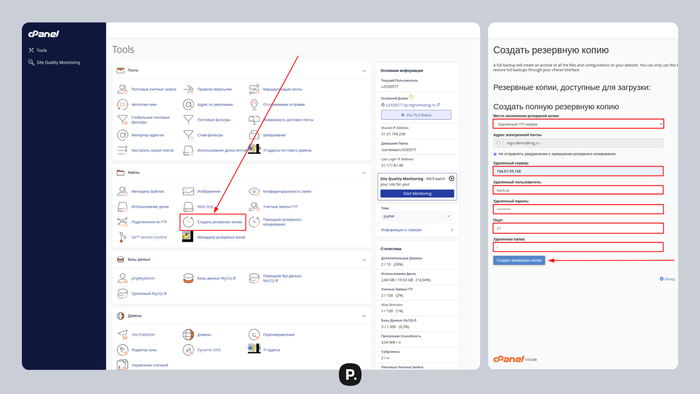
Task: Click the Удаленный пользователь input field
Action: [x=578, y=190]
